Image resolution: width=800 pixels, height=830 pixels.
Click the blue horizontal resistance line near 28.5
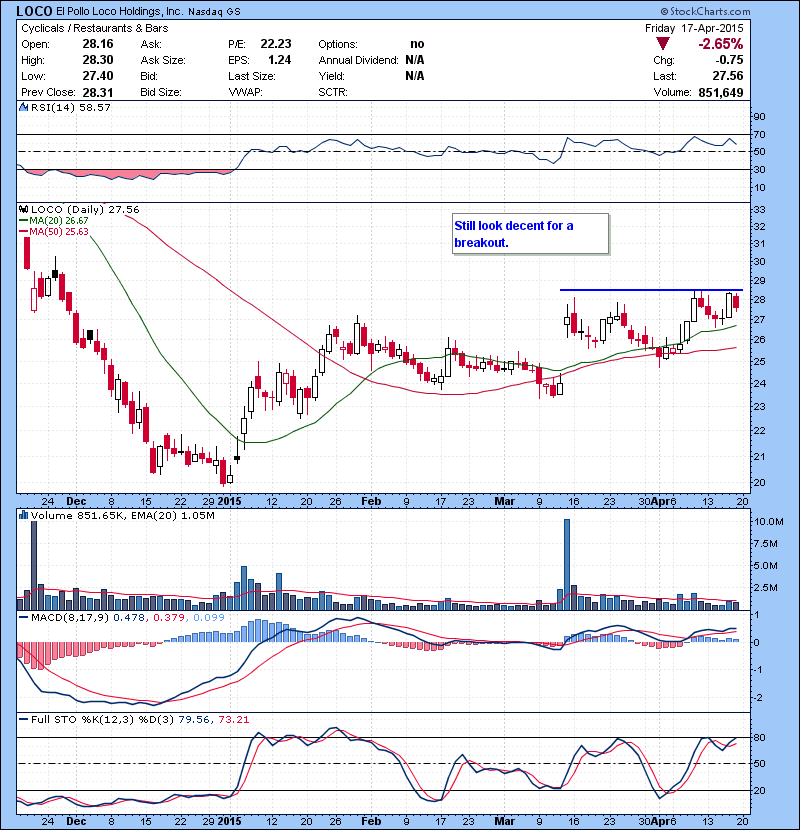pyautogui.click(x=651, y=290)
